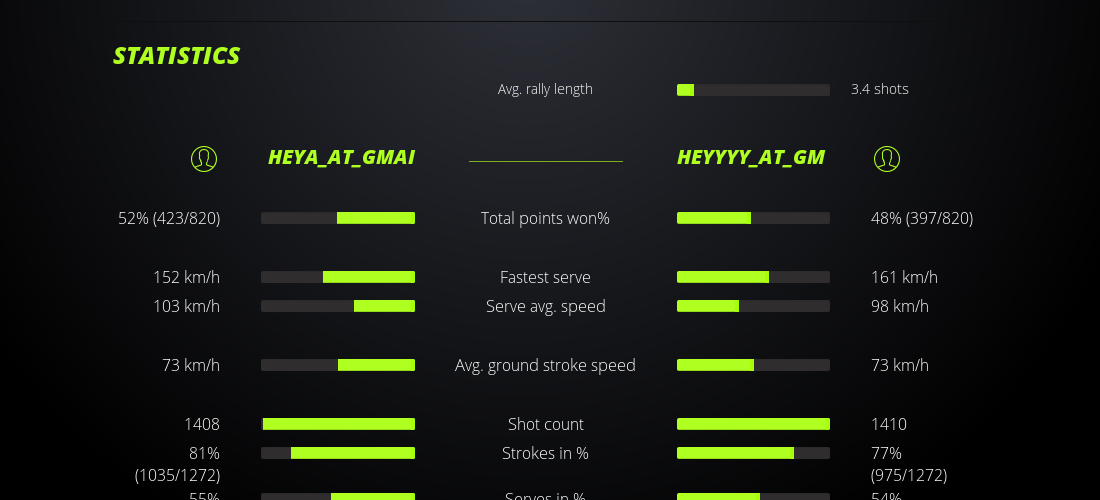Click the Avg. rally length label
The width and height of the screenshot is (1100, 500).
pos(545,89)
